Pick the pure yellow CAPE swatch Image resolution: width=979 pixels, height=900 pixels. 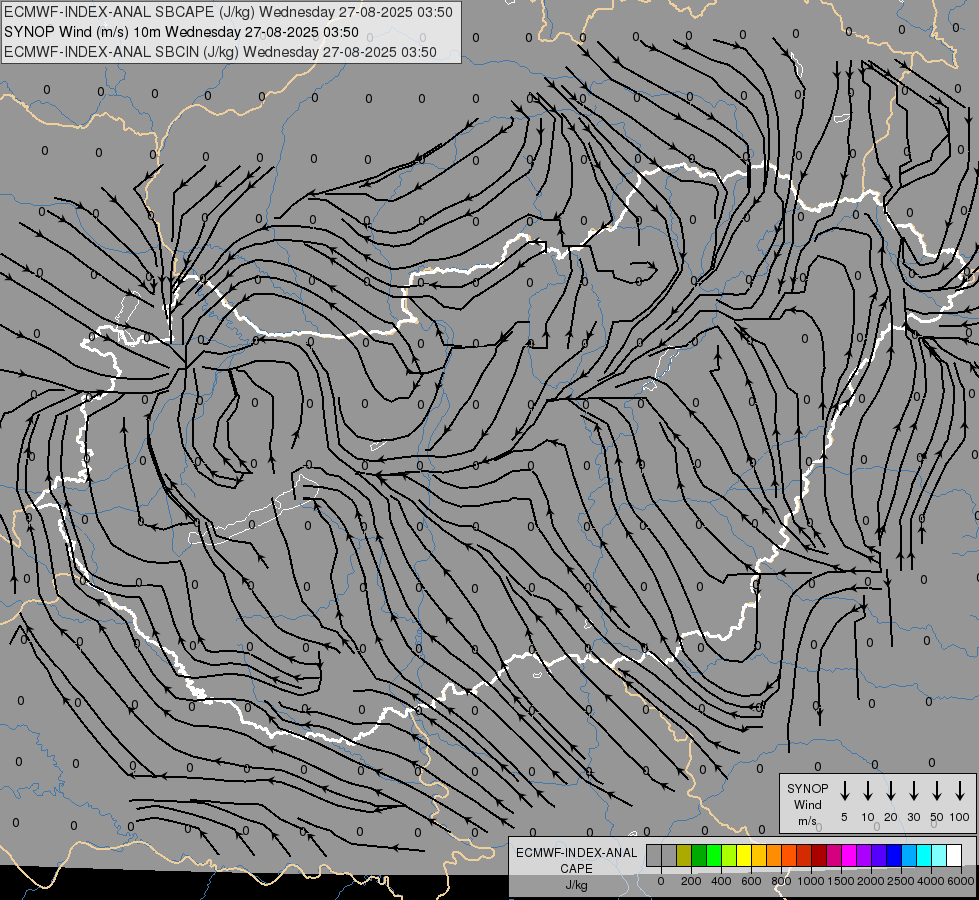click(744, 855)
